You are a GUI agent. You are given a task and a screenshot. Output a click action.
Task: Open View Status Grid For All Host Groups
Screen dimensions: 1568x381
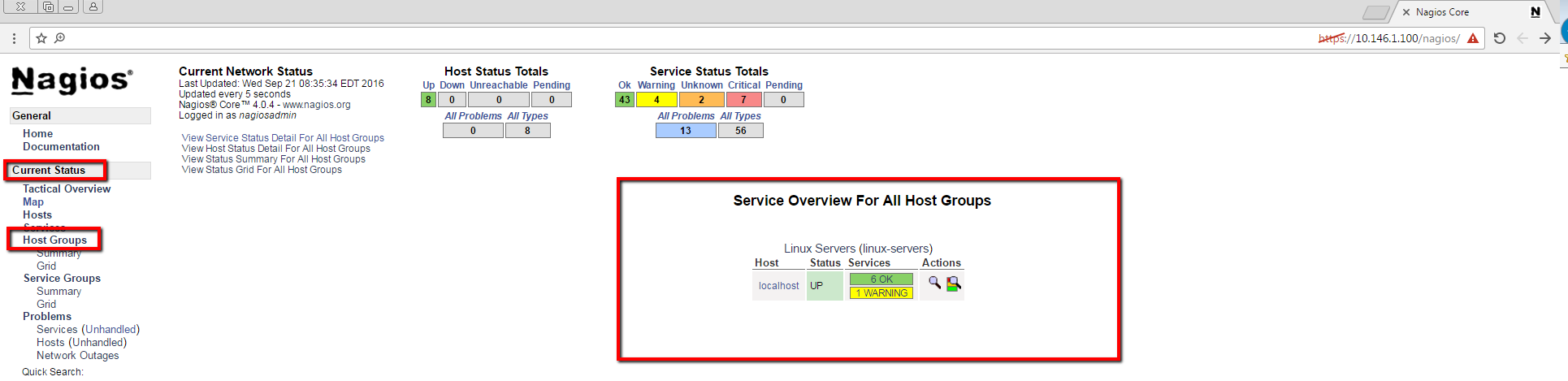pos(262,170)
